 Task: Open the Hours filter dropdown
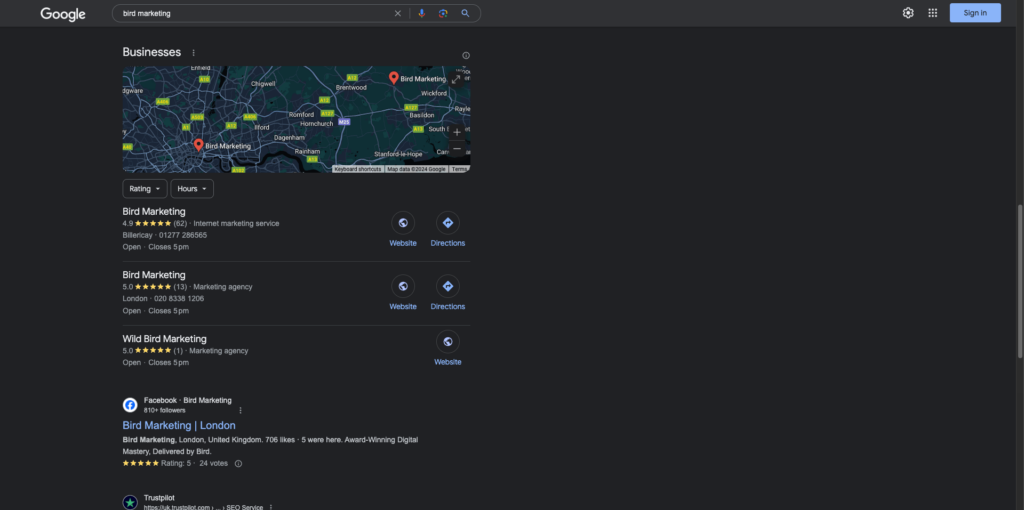[x=192, y=189]
